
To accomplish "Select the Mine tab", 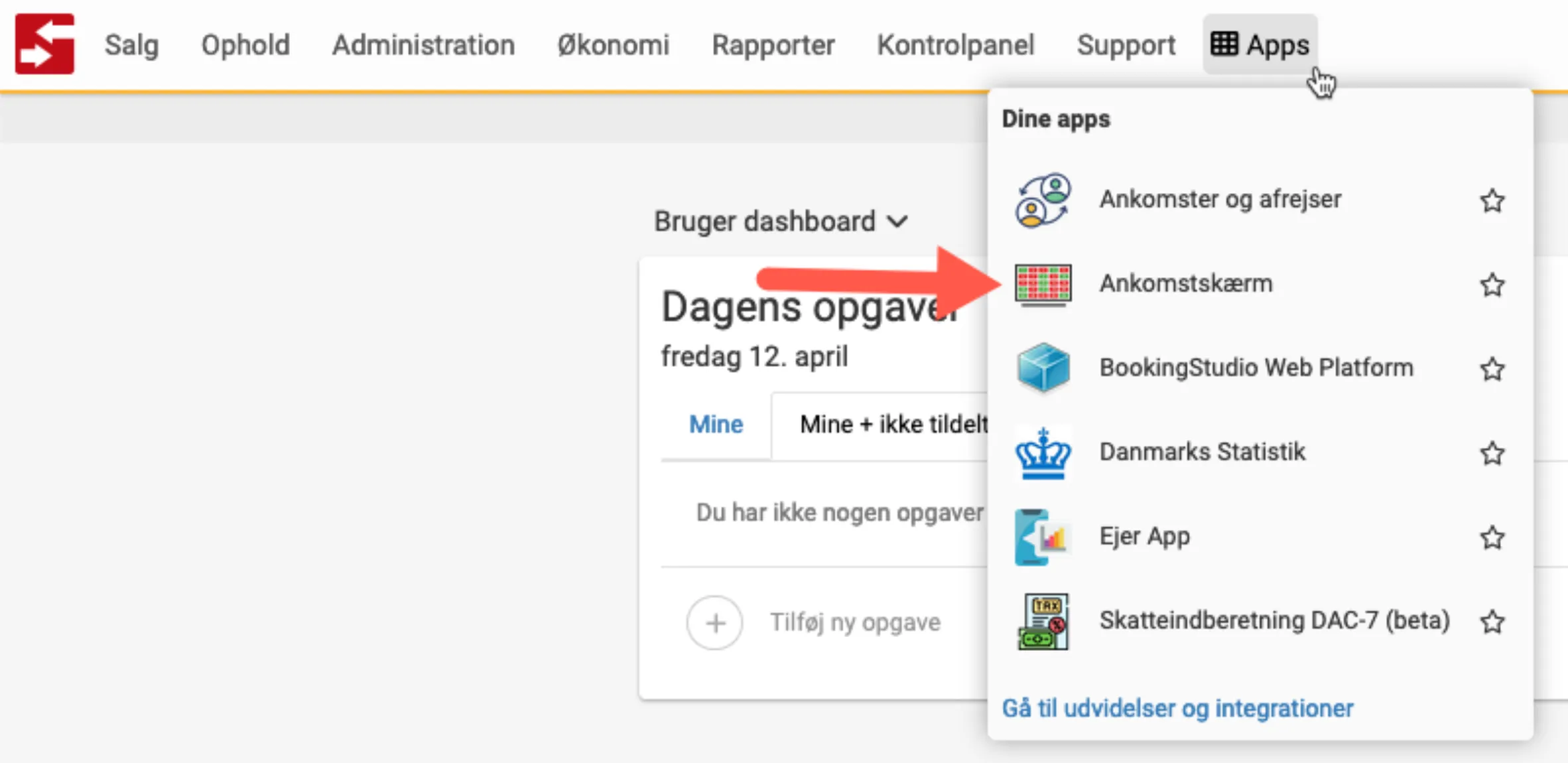I will [716, 424].
